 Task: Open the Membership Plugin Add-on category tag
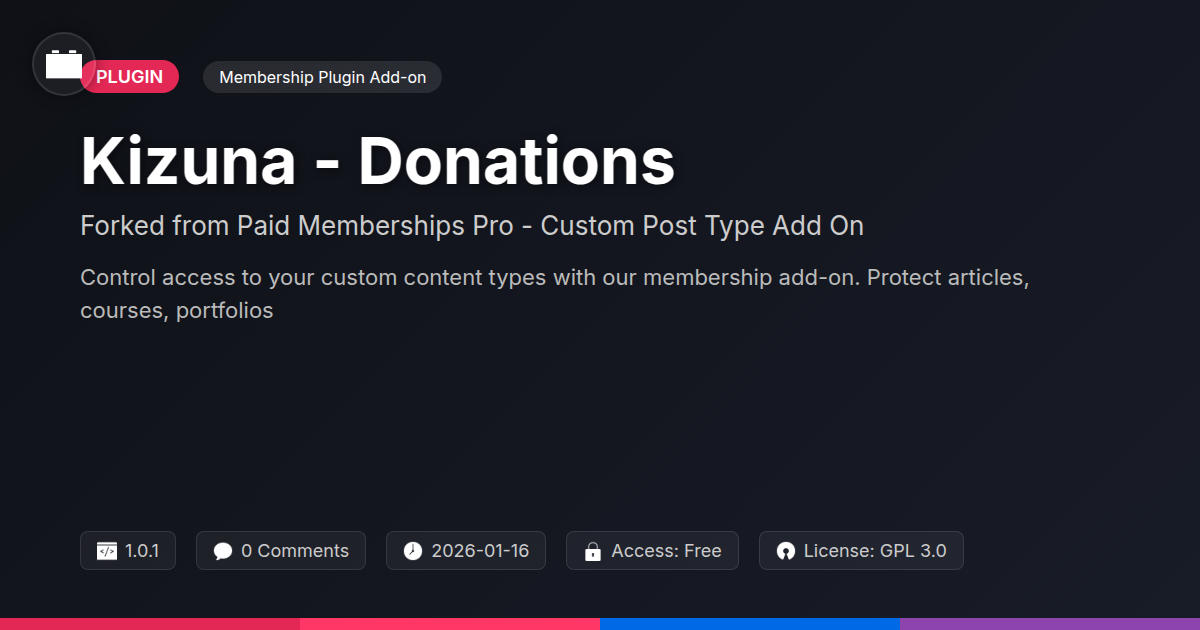(x=322, y=77)
